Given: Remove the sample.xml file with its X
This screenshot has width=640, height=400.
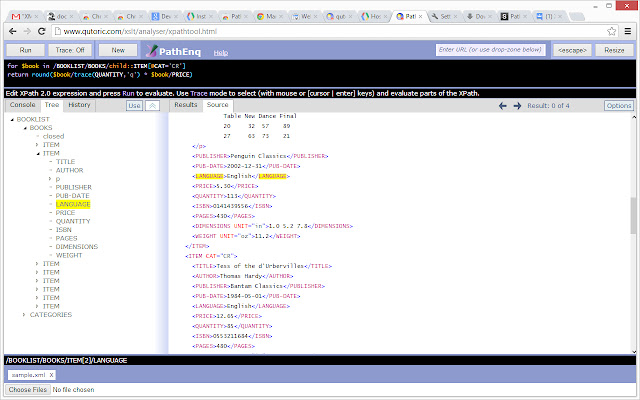Looking at the screenshot, I should pyautogui.click(x=51, y=375).
